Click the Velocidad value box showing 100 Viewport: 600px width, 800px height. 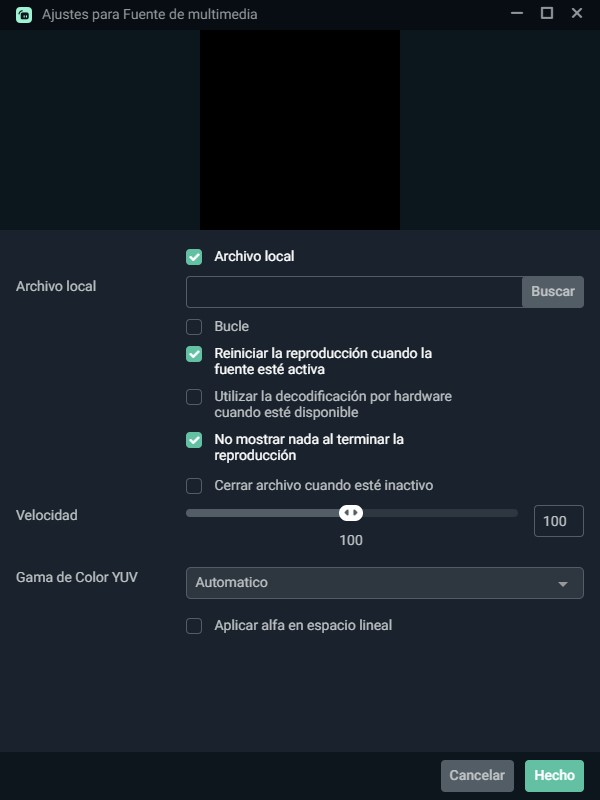coord(559,521)
